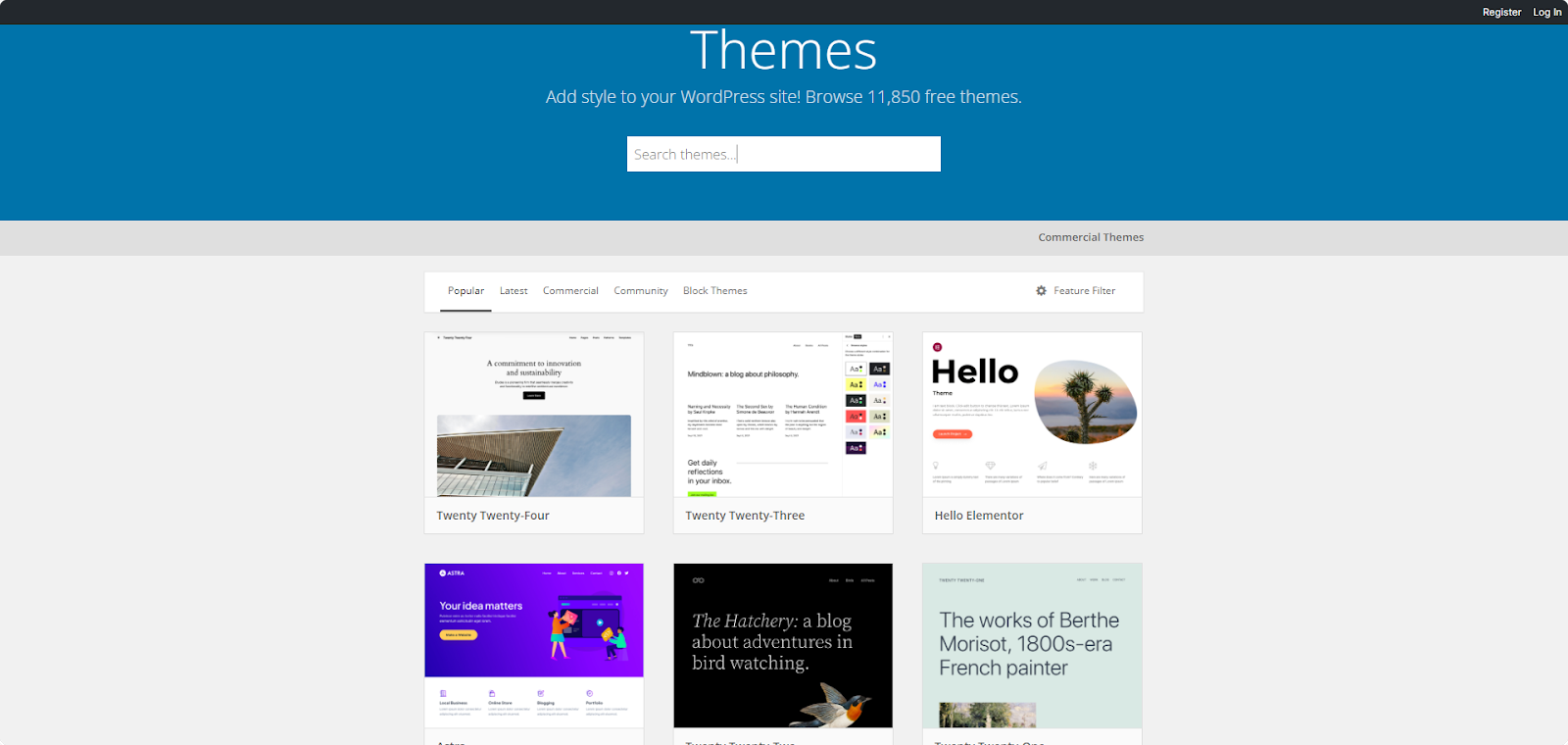This screenshot has height=745, width=1568.
Task: Click the Twenty Twenty-Three theme title
Action: [745, 516]
